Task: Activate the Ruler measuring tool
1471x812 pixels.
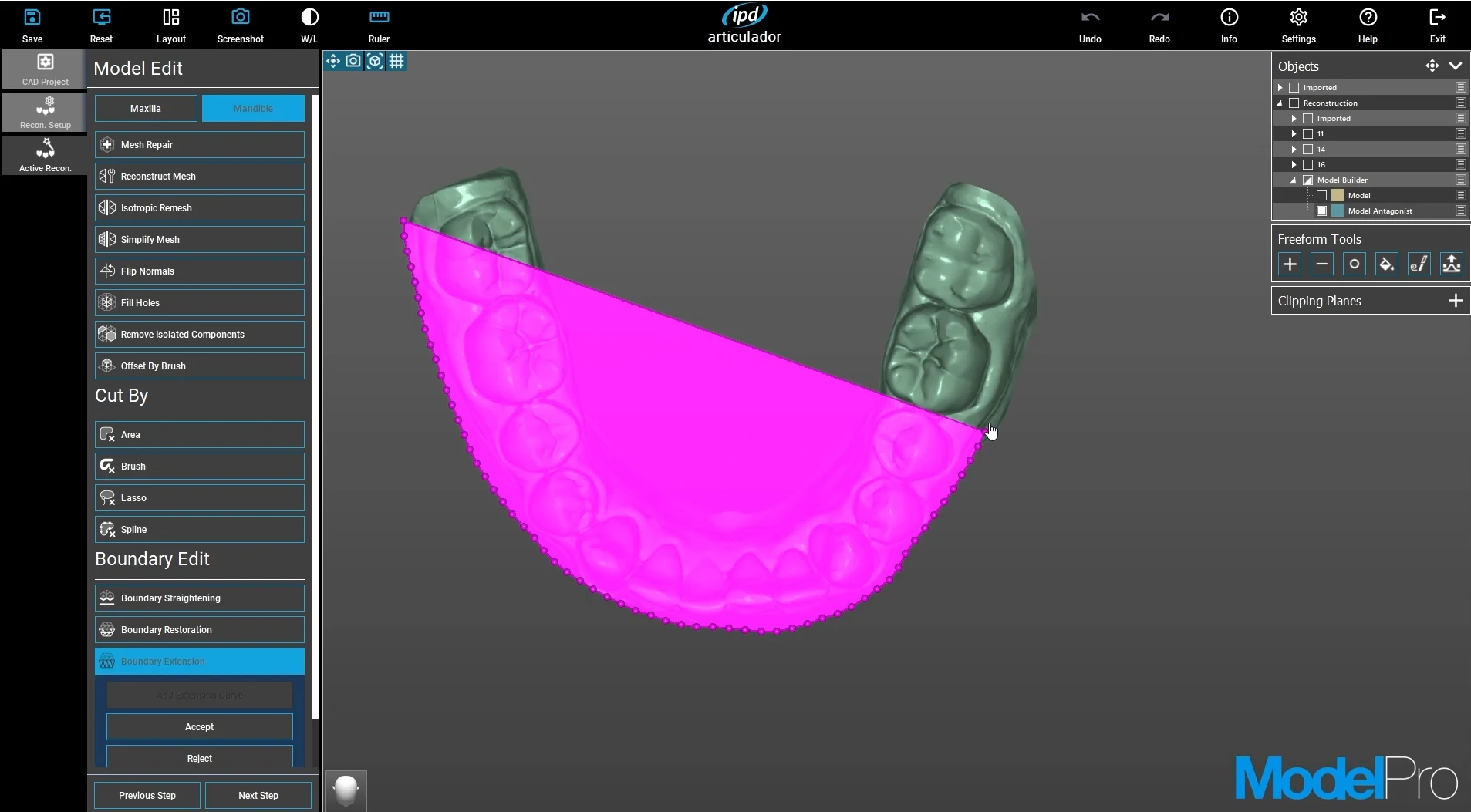Action: tap(380, 17)
